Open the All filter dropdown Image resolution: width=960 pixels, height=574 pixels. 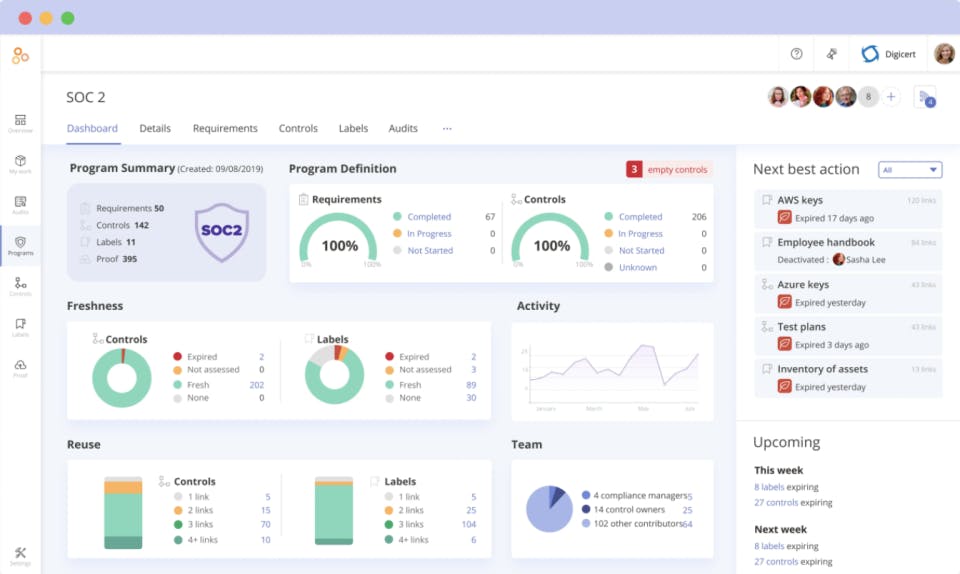(x=910, y=170)
